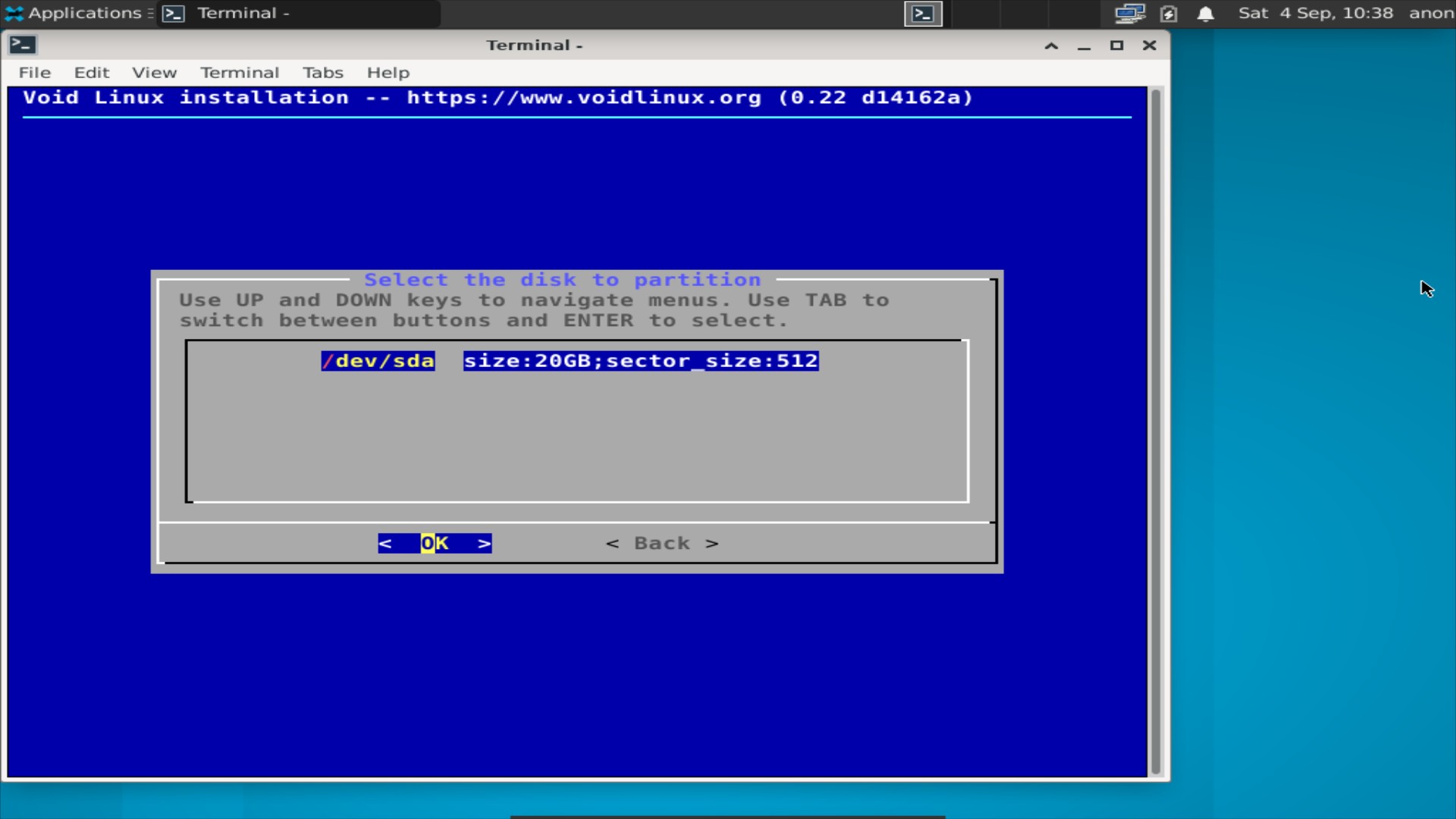1456x819 pixels.
Task: Open the Edit menu
Action: 91,72
